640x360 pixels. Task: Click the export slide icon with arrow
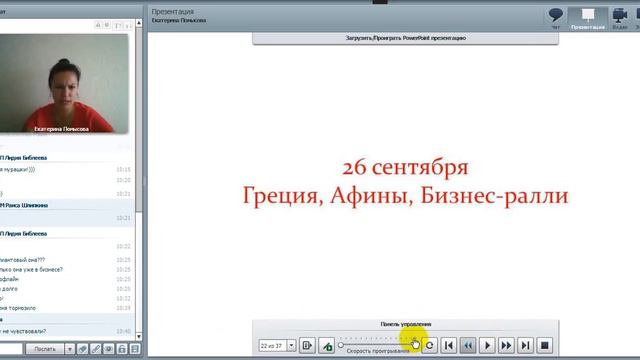click(x=307, y=345)
